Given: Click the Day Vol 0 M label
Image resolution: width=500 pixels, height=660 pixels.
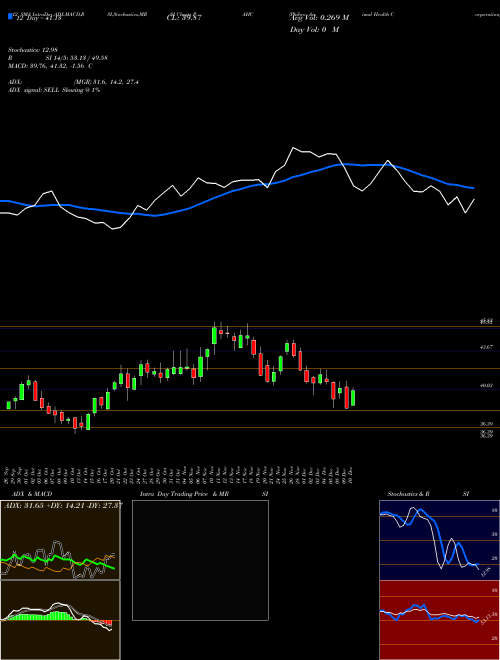Looking at the screenshot, I should click(314, 29).
